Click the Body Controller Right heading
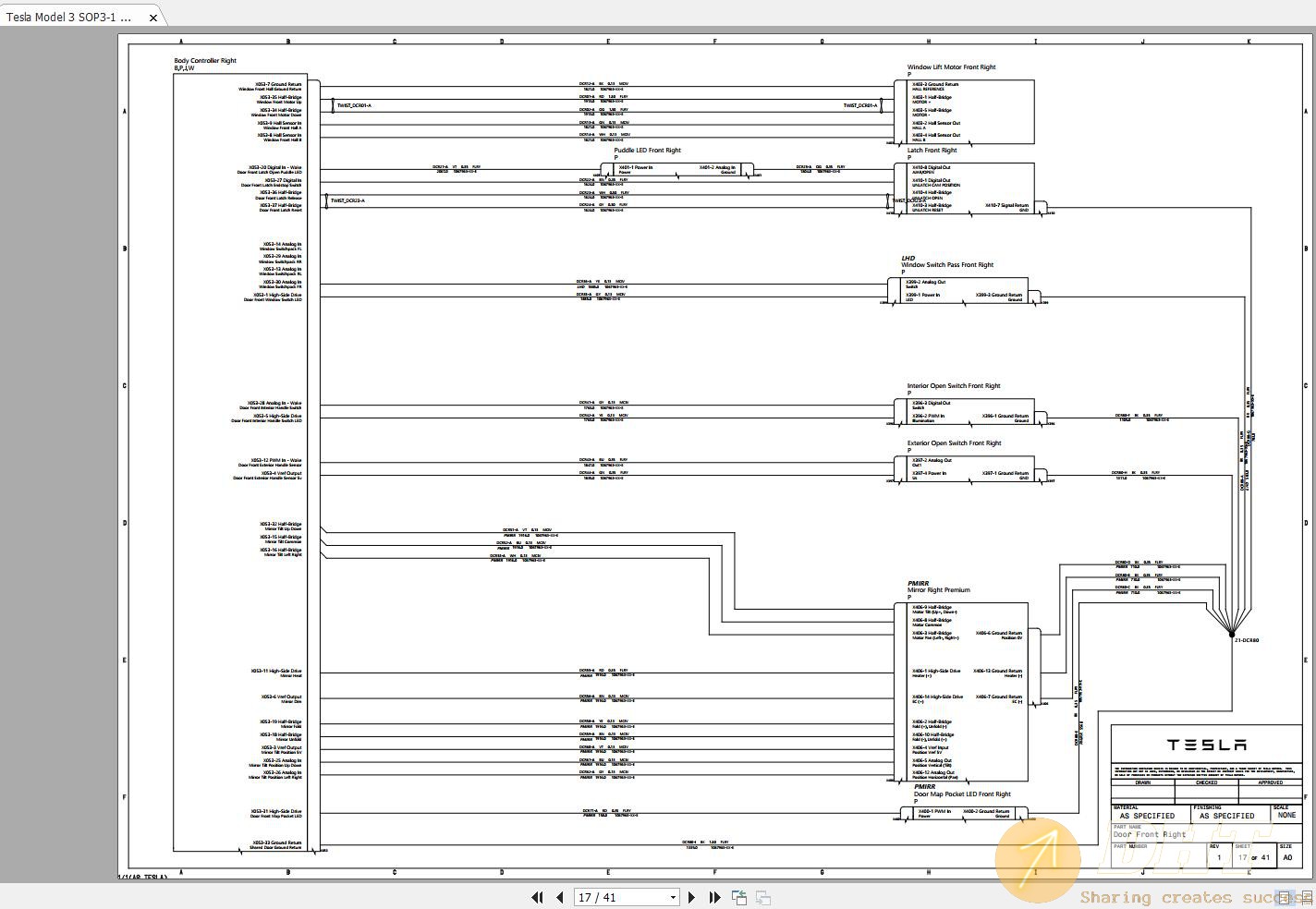Viewport: 1316px width, 909px height. click(205, 61)
